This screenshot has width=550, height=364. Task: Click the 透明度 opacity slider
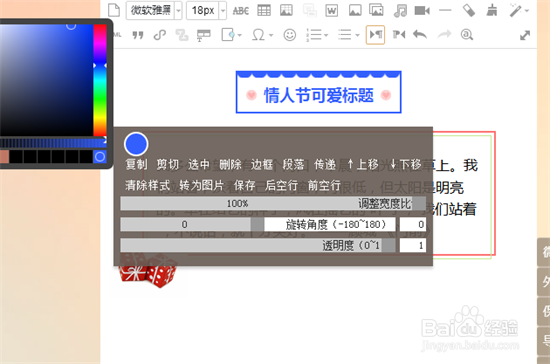258,245
